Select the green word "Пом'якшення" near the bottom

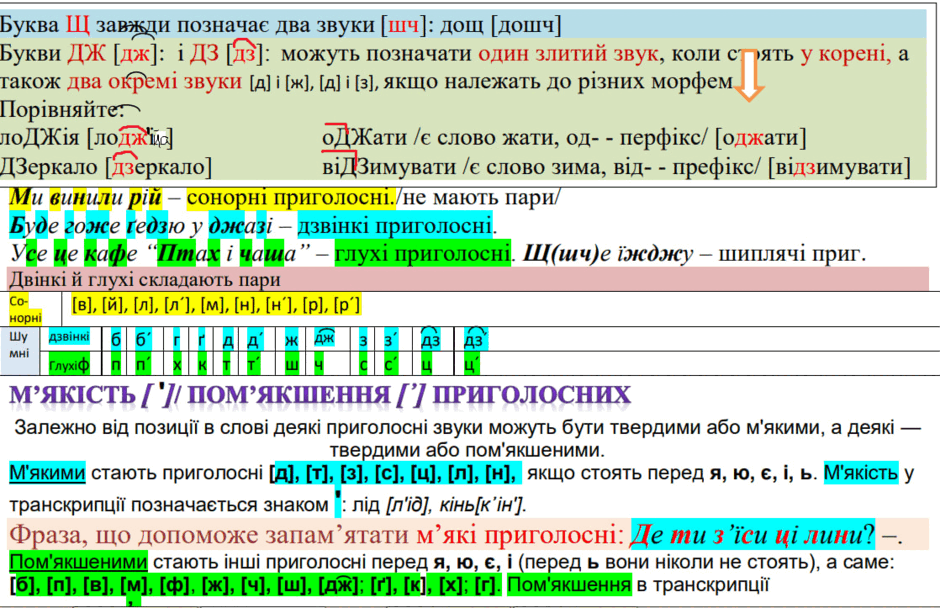pyautogui.click(x=570, y=584)
